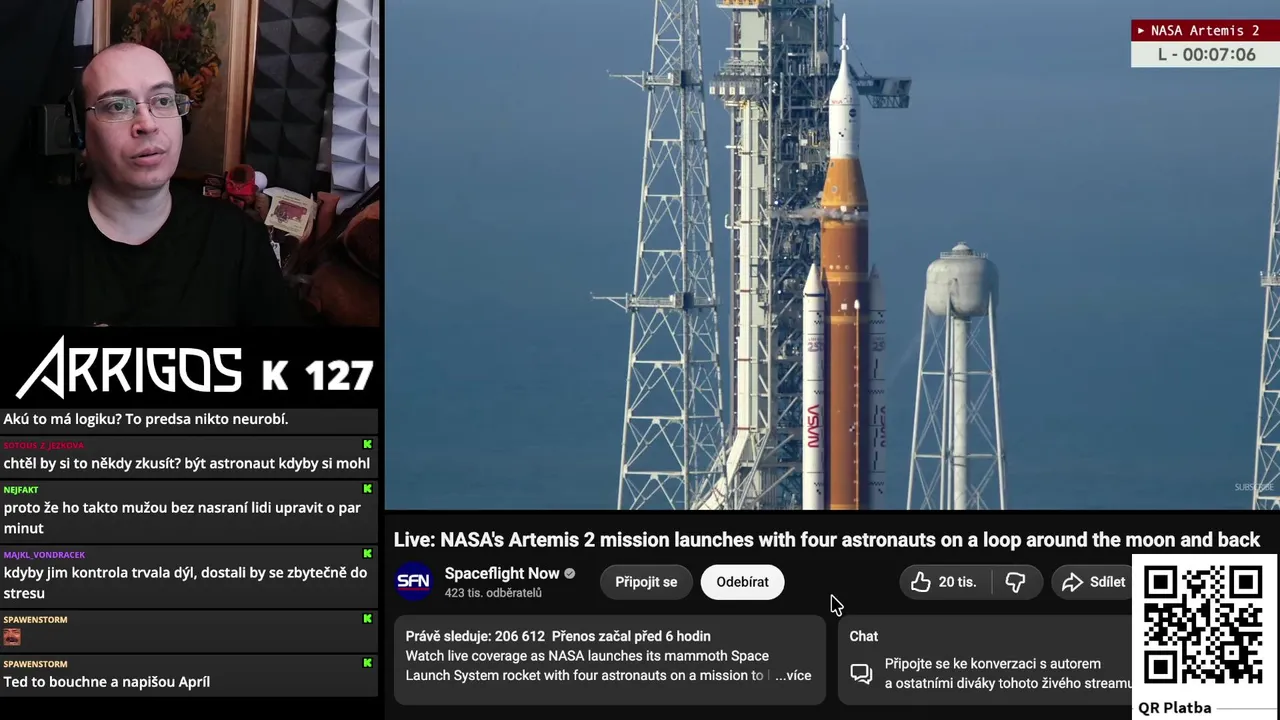Click username NEJFAKT in chat
Image resolution: width=1280 pixels, height=720 pixels.
coord(21,490)
